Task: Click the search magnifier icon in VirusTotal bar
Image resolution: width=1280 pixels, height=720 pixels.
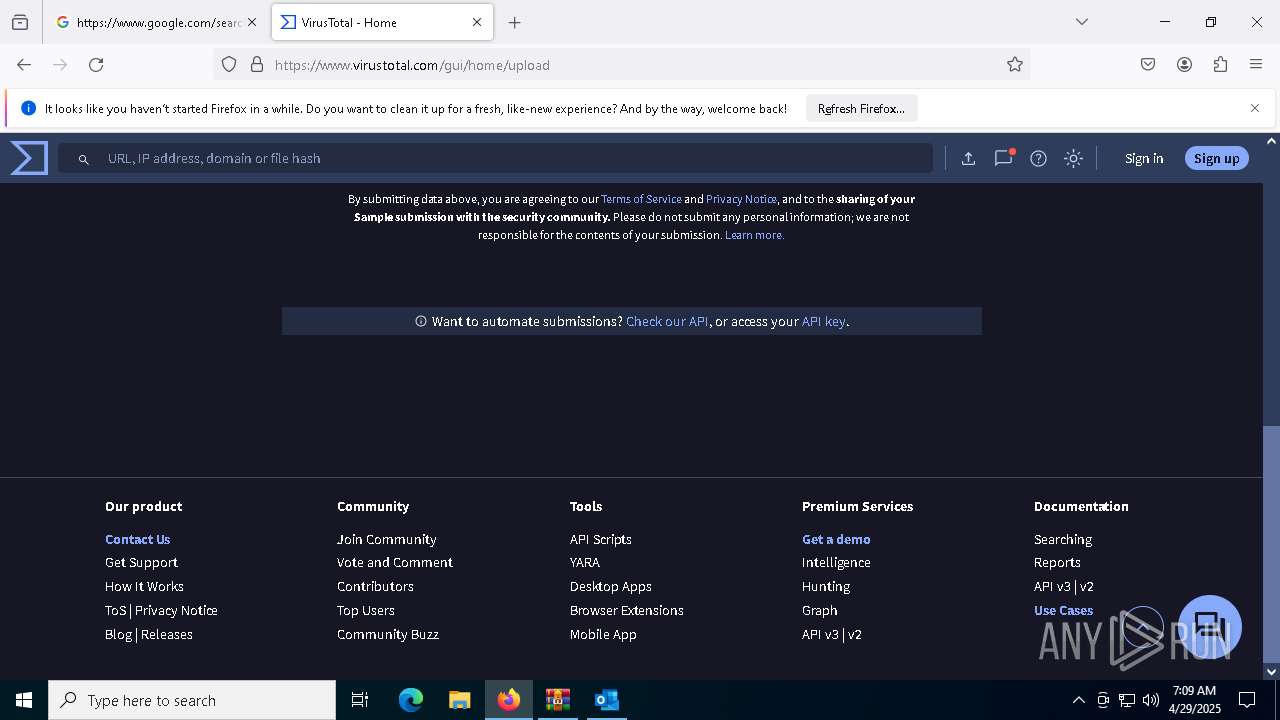Action: pos(84,159)
